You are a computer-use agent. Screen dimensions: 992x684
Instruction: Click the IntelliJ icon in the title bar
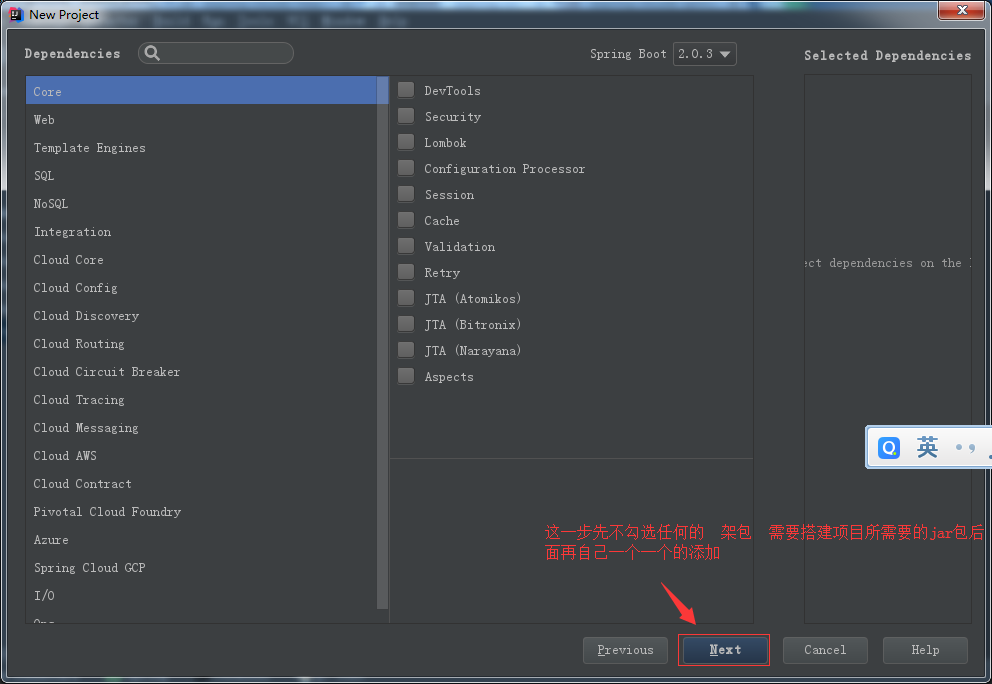tap(16, 14)
